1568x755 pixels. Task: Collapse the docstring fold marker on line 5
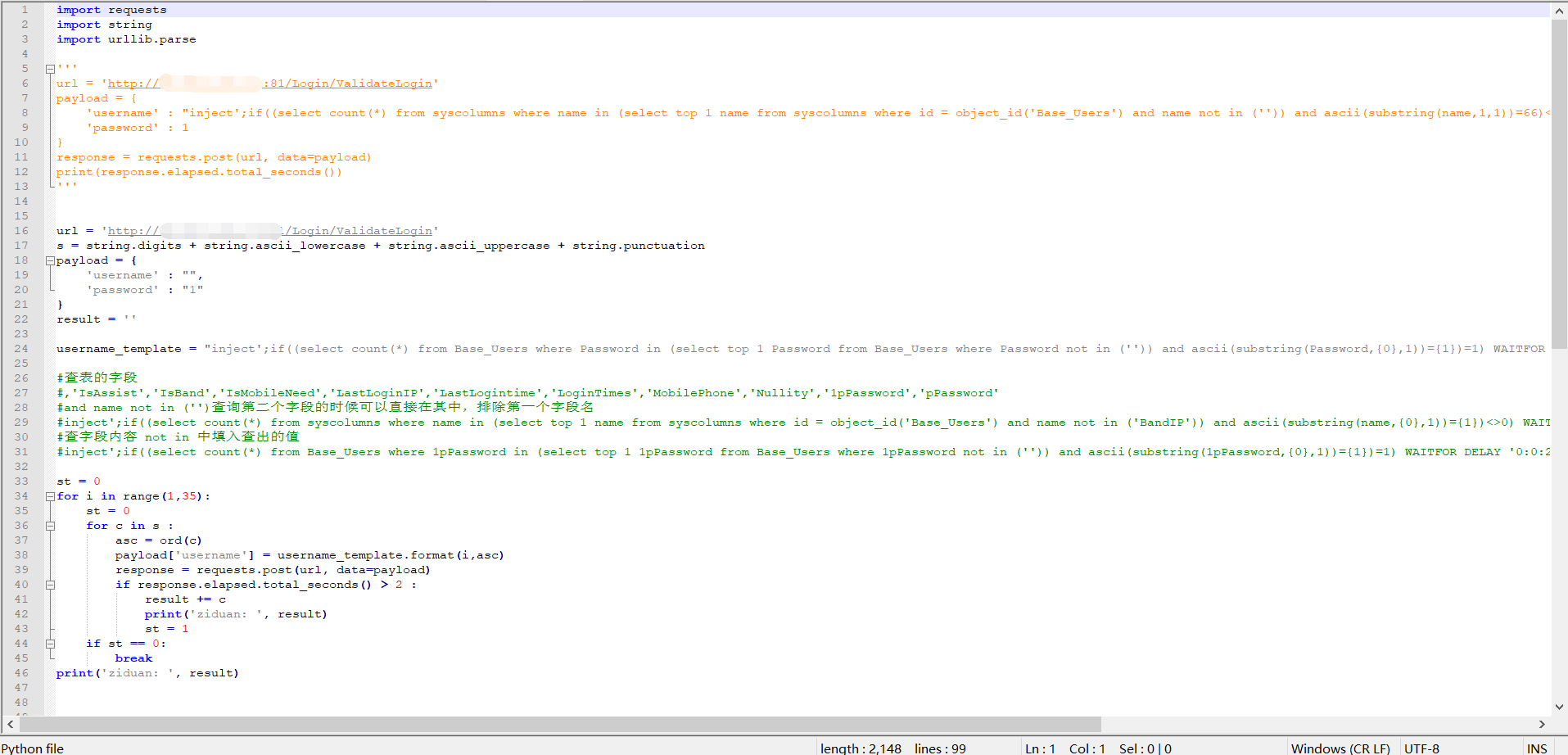(50, 69)
